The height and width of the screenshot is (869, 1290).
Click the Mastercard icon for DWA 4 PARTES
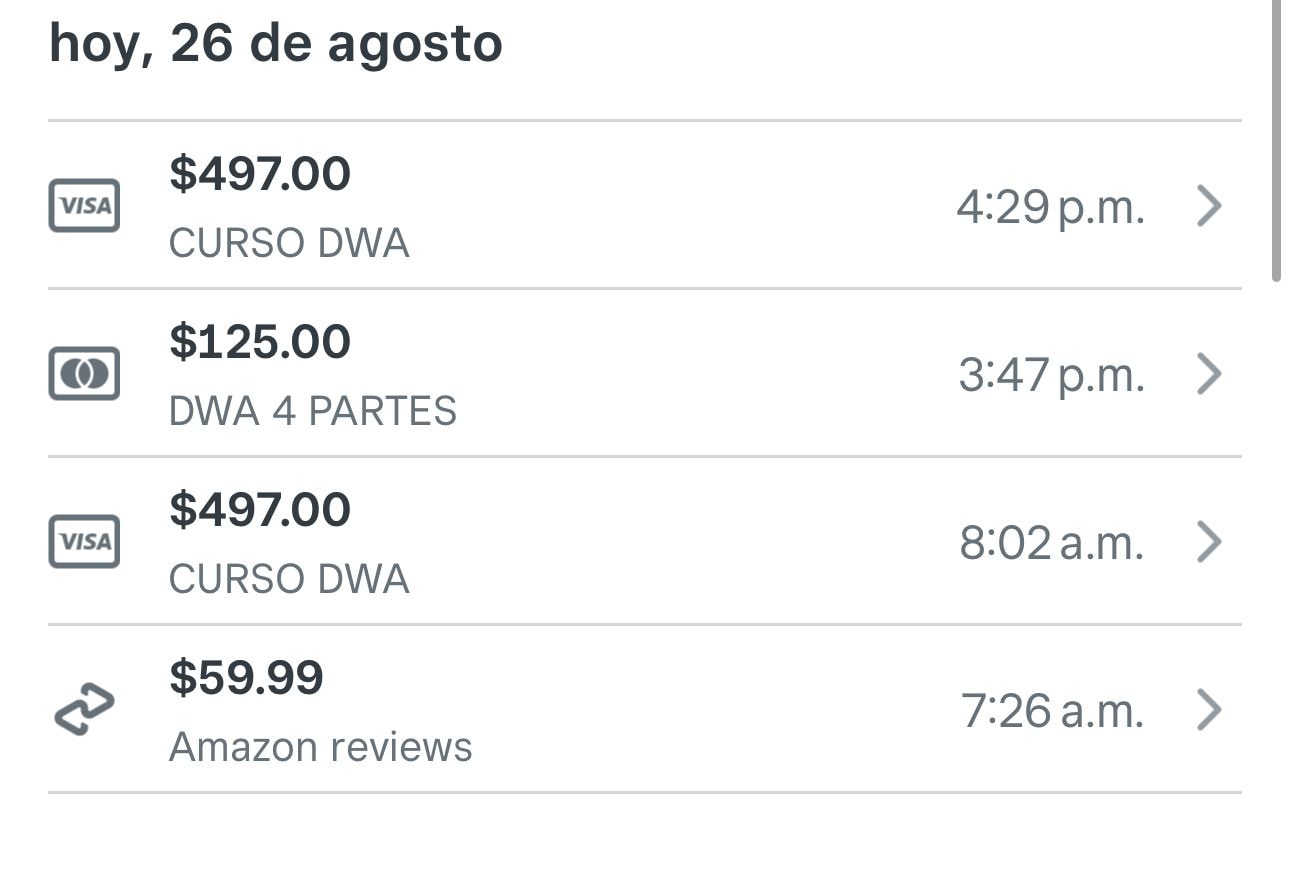[84, 374]
